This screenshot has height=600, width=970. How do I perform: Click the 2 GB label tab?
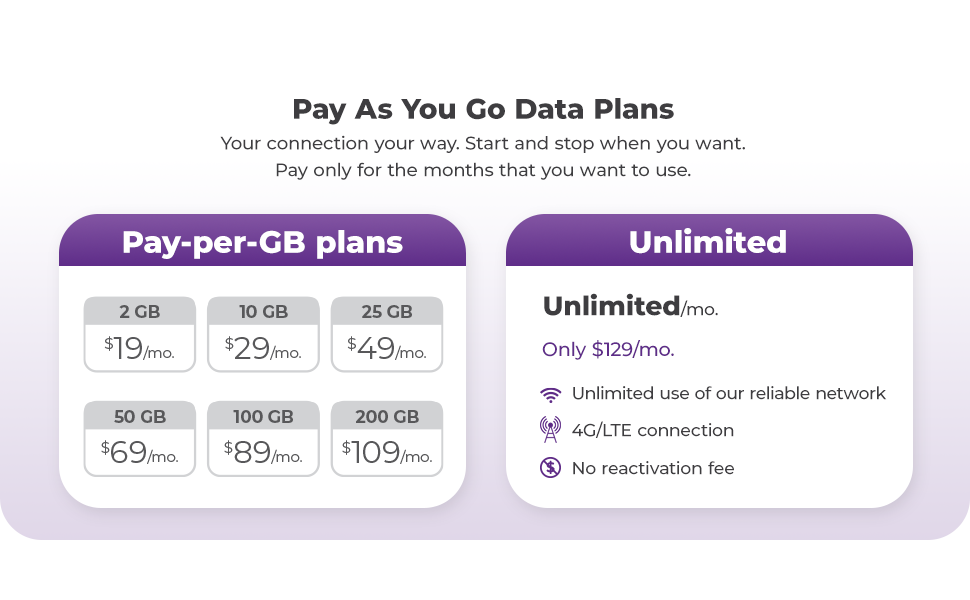point(140,311)
